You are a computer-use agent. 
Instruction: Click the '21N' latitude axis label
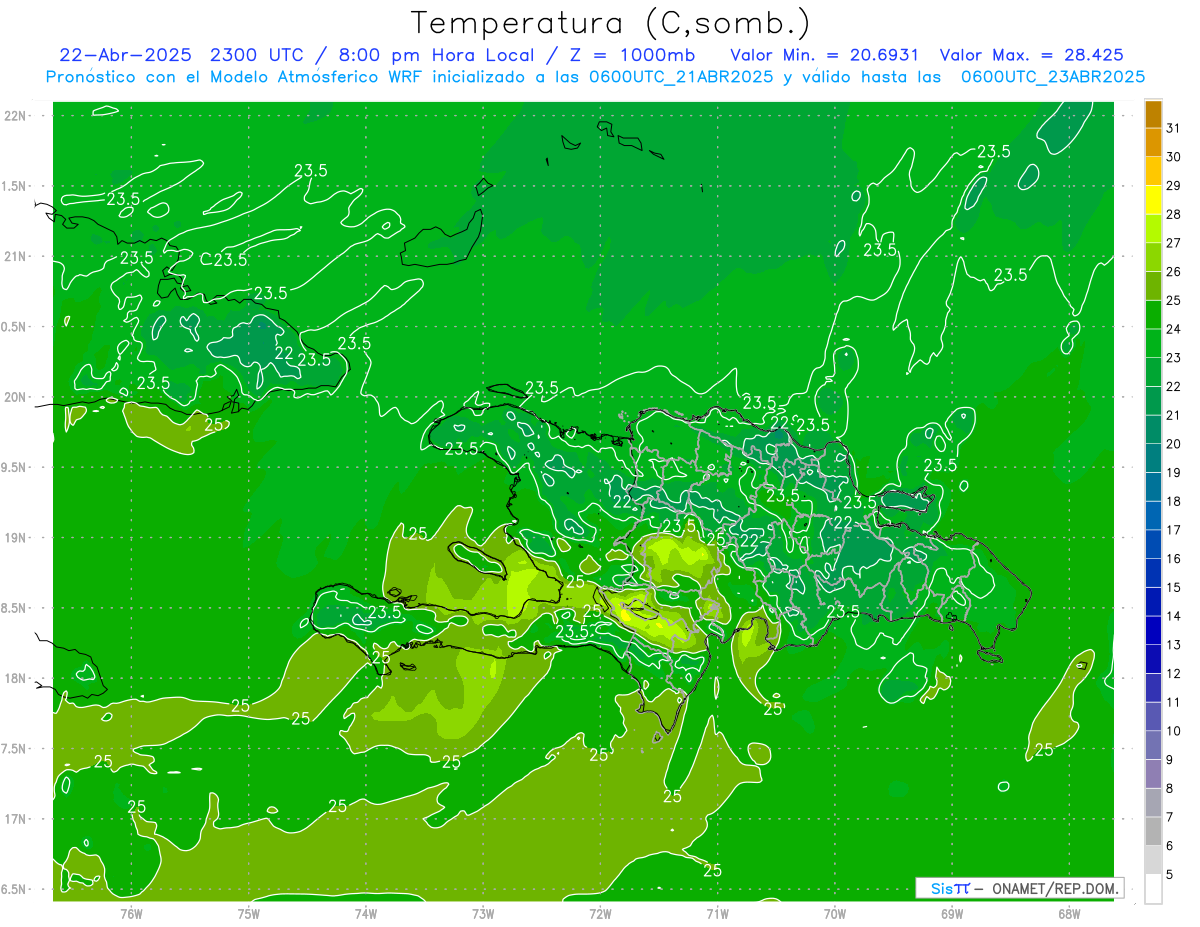(16, 257)
